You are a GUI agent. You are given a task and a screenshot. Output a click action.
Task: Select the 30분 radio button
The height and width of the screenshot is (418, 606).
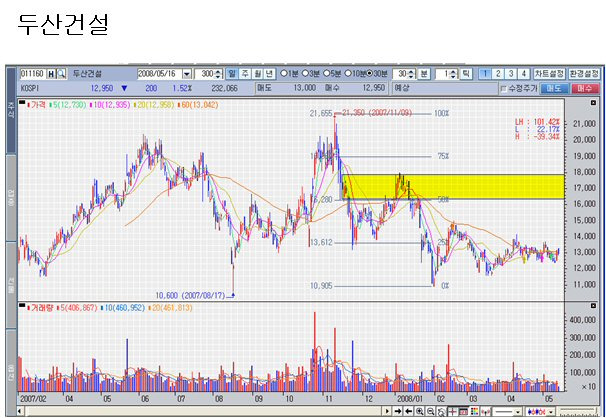click(x=370, y=73)
